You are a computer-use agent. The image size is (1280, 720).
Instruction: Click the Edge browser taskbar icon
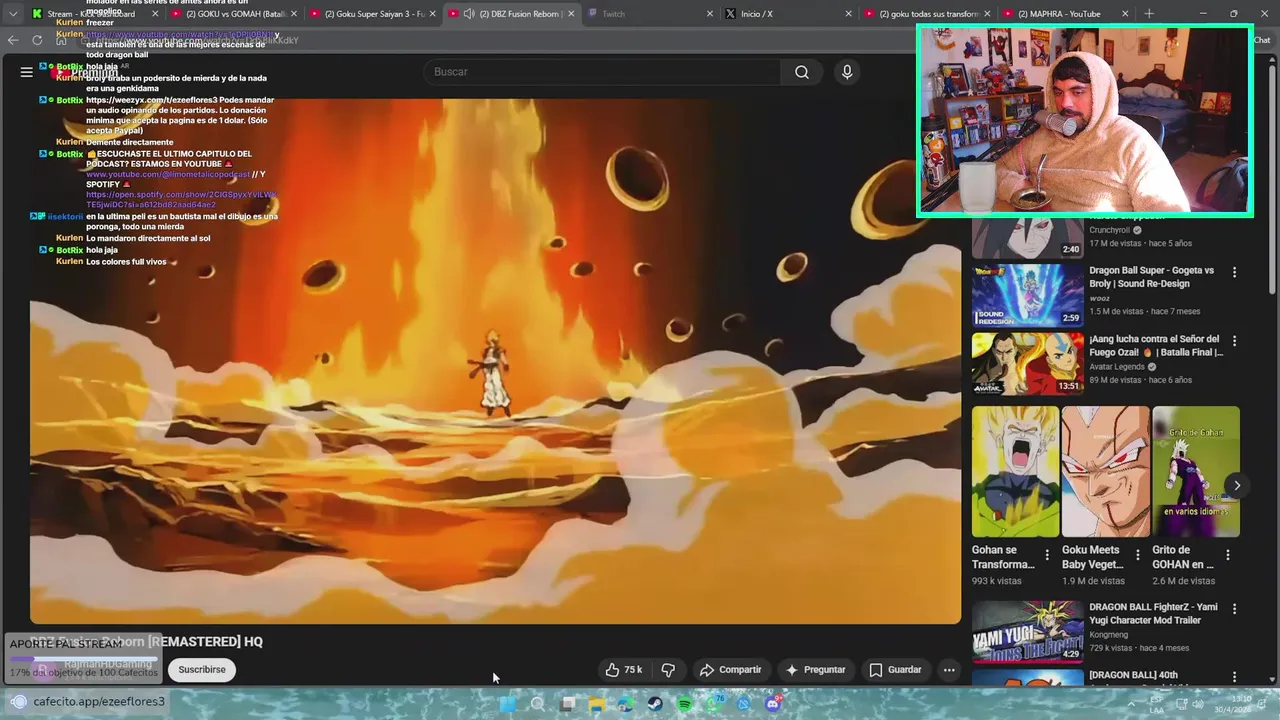[x=626, y=704]
